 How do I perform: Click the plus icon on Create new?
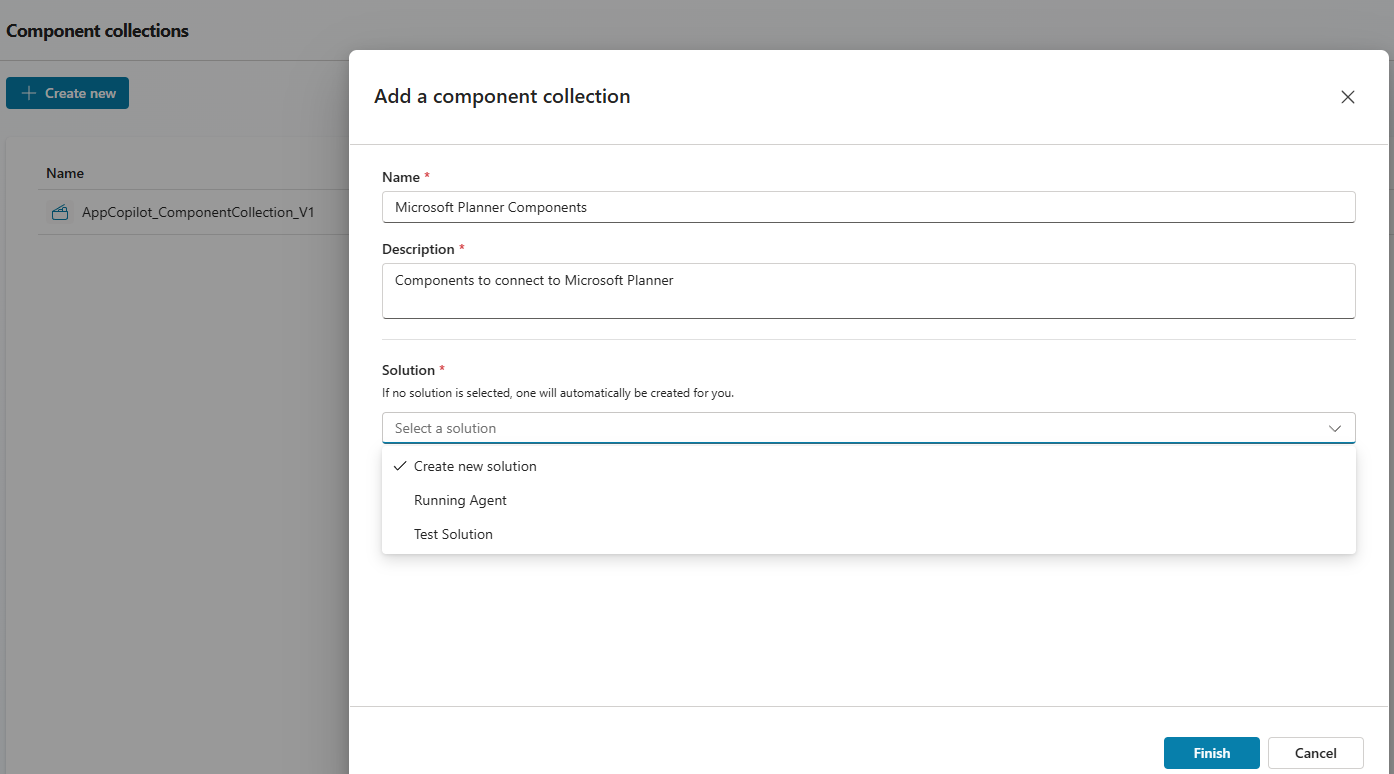tap(29, 93)
